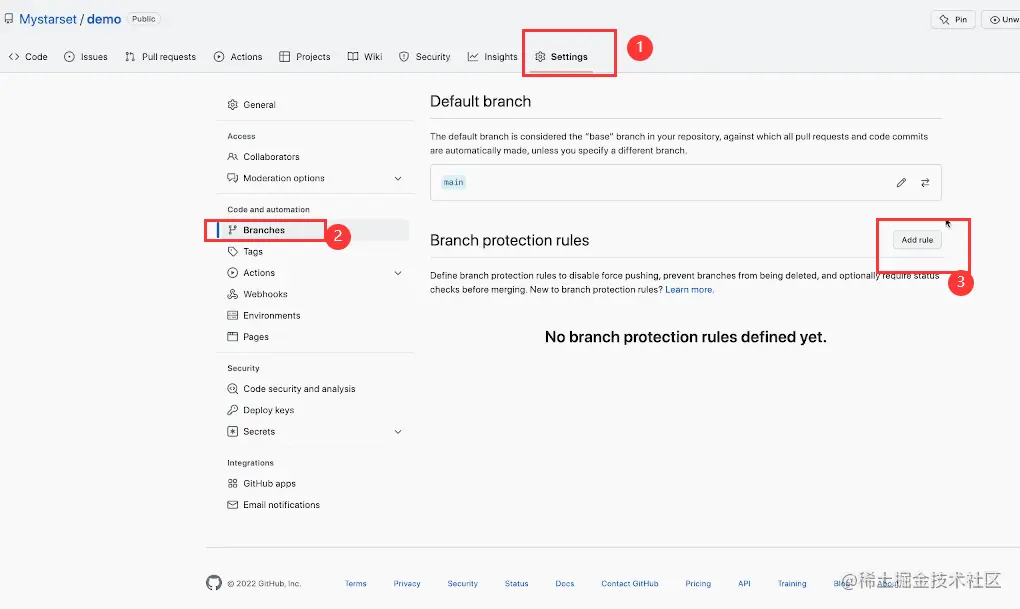
Task: Open the Learn more link
Action: [x=690, y=290]
